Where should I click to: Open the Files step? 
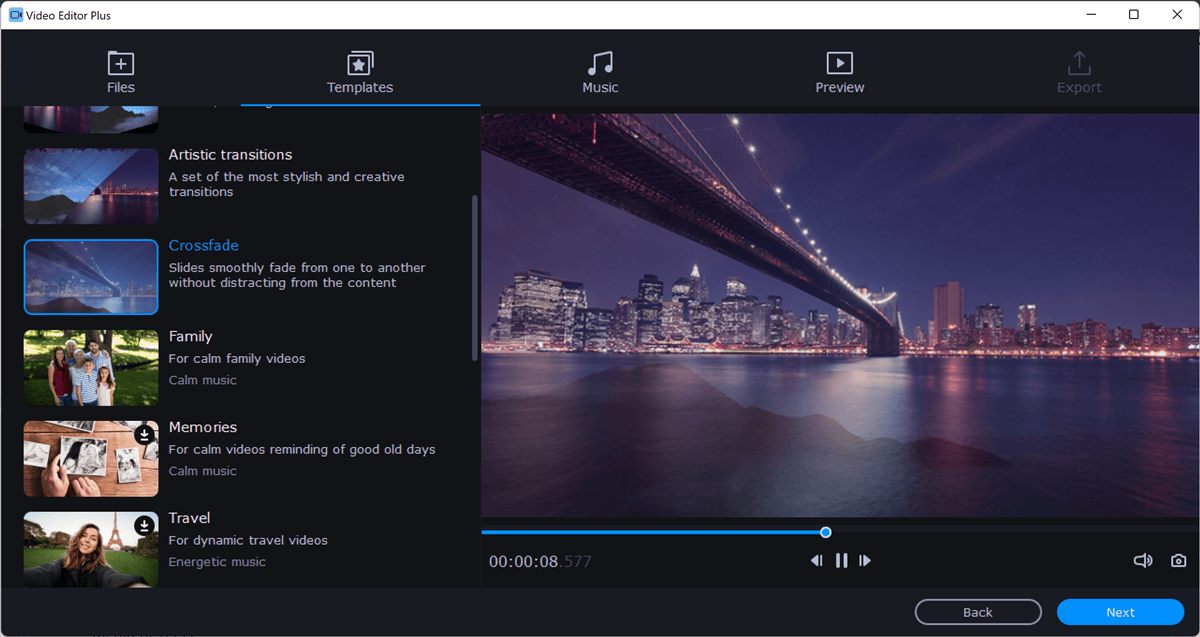click(x=121, y=73)
